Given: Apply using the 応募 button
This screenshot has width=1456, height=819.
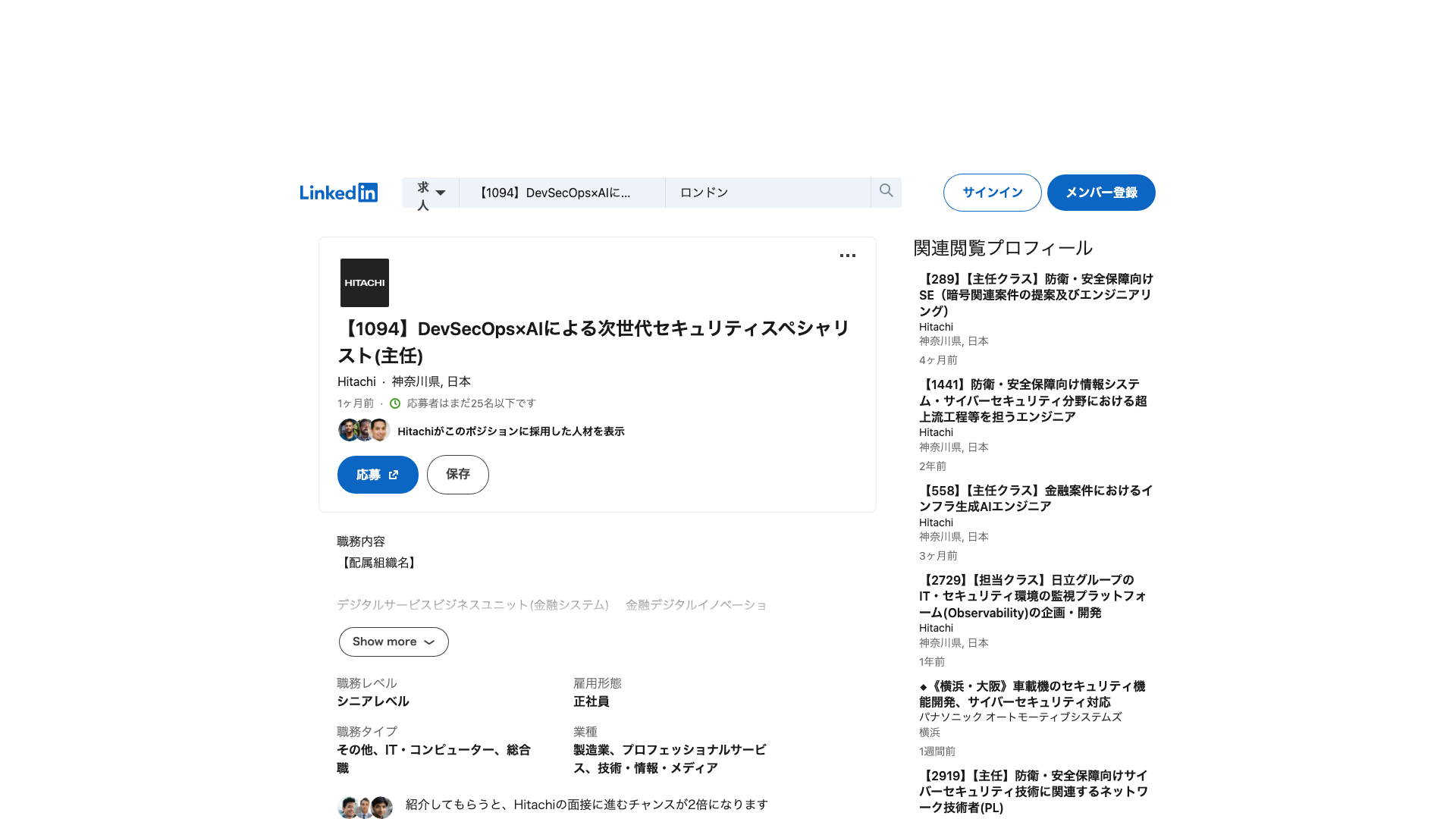Looking at the screenshot, I should [378, 475].
